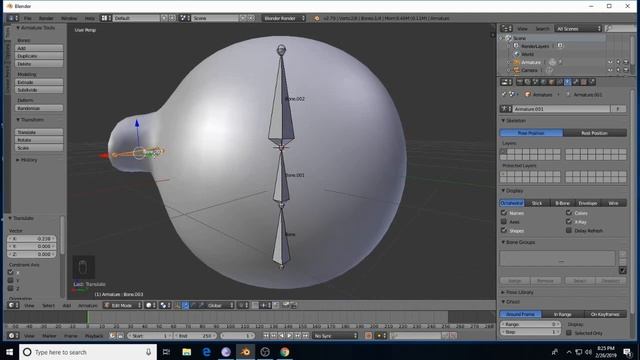Click the Armature object icon in outliner
Image resolution: width=640 pixels, height=360 pixels.
click(516, 62)
